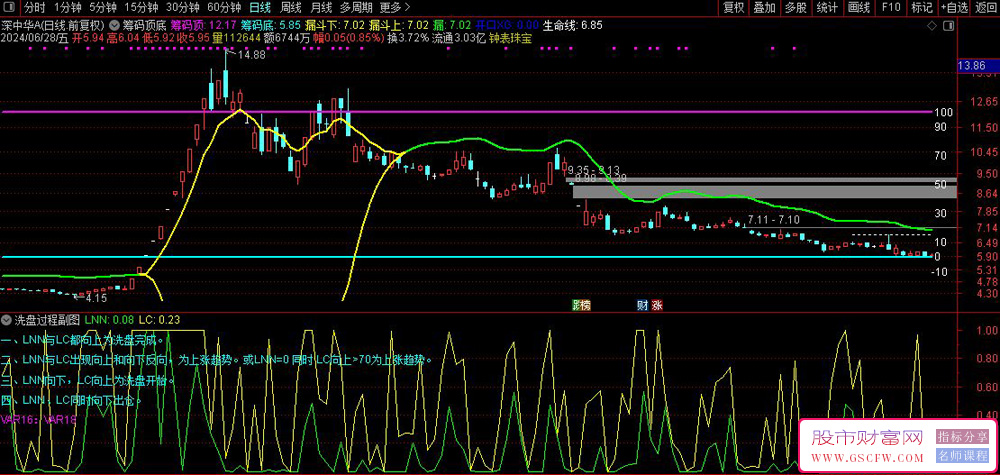Click the 流通3.03亿 float text
Screen dimensions: 1000x475
(x=459, y=38)
